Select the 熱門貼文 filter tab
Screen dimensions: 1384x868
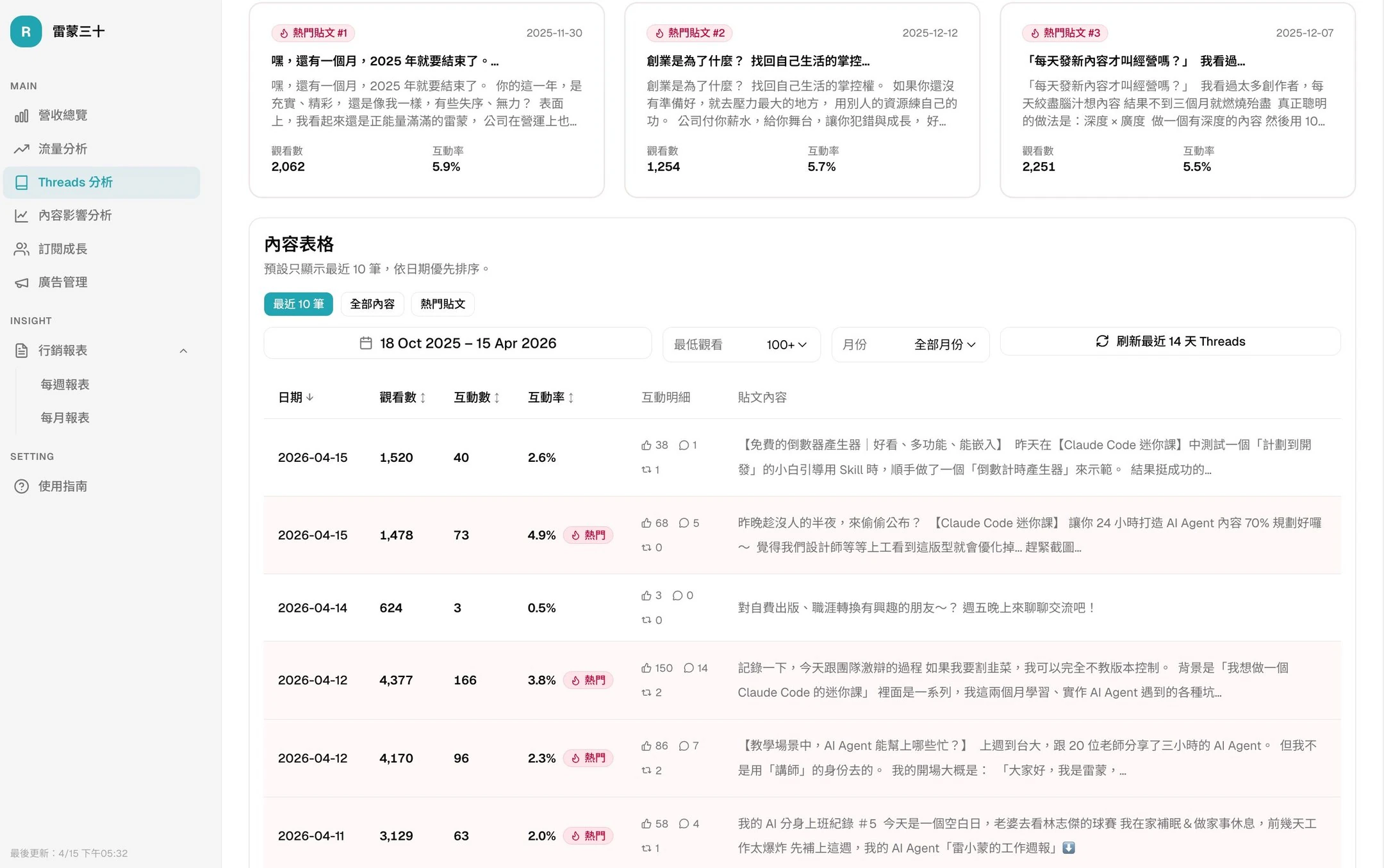(443, 304)
